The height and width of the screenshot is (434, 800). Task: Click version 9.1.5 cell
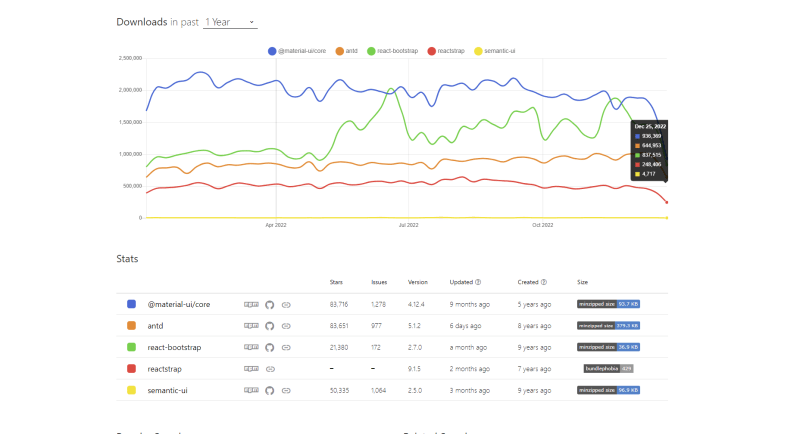(x=414, y=369)
